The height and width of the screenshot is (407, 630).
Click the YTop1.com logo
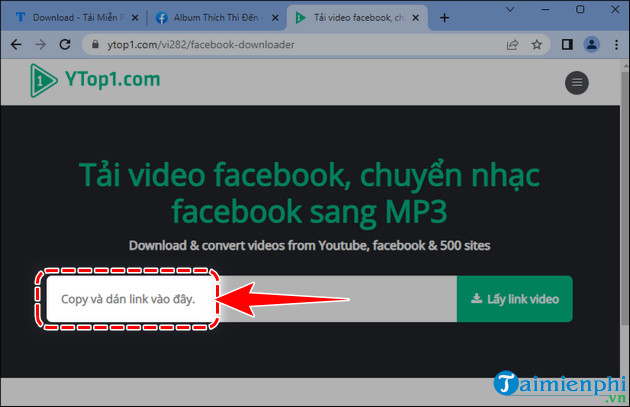pyautogui.click(x=95, y=80)
